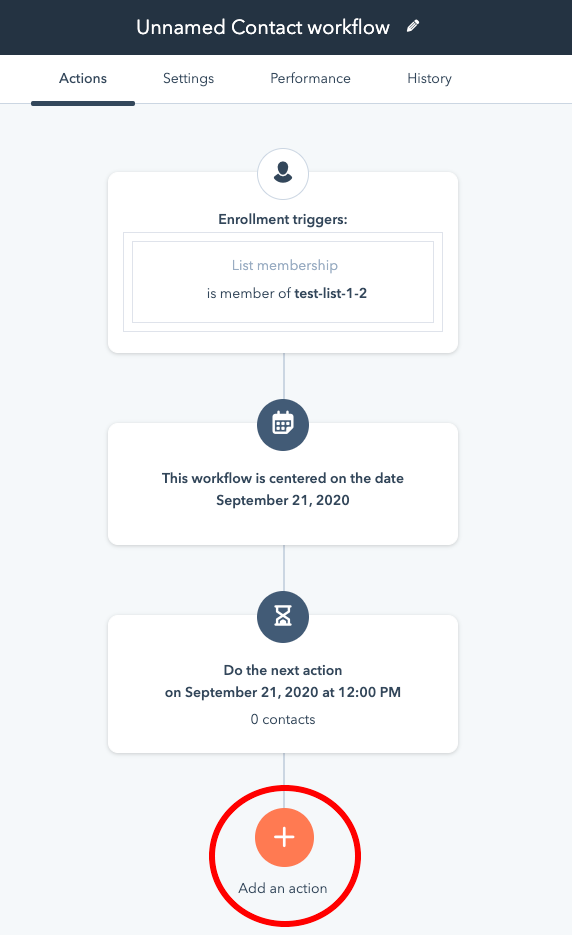
Task: Click the '0 contacts' count
Action: click(x=283, y=719)
